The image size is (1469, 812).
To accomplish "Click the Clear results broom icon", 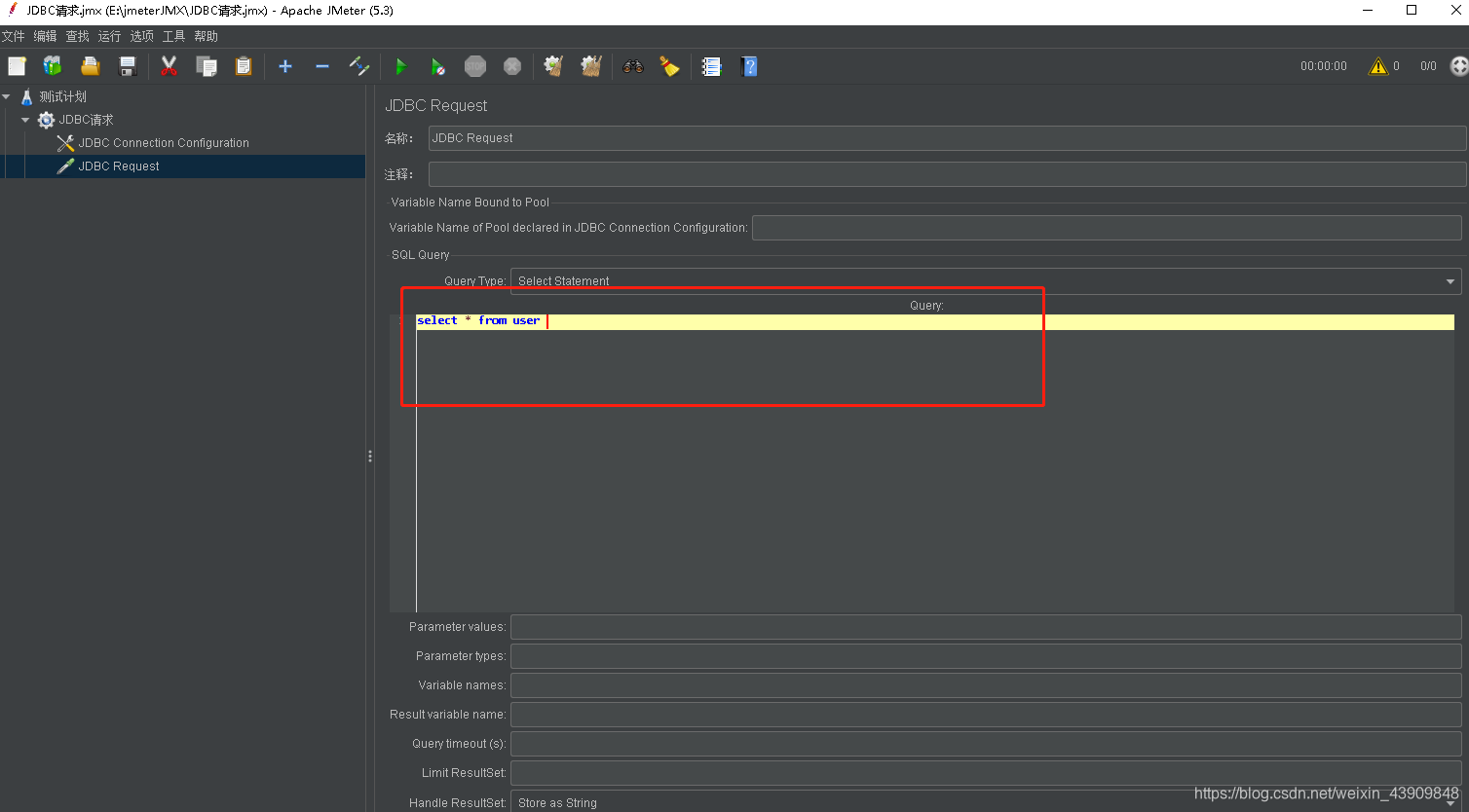I will pos(553,66).
